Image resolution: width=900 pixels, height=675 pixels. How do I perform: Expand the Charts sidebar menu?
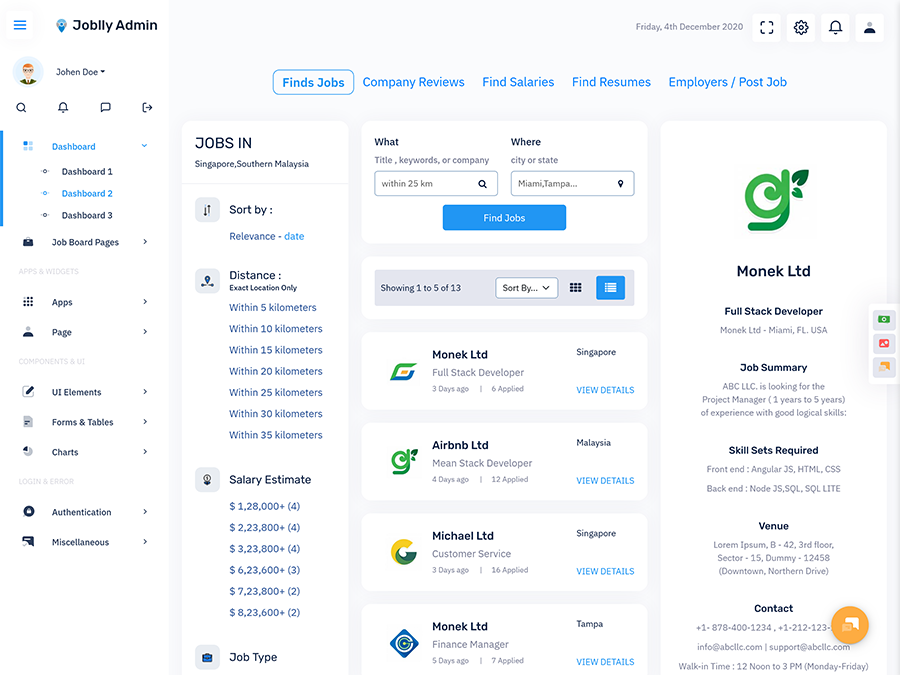pos(85,452)
